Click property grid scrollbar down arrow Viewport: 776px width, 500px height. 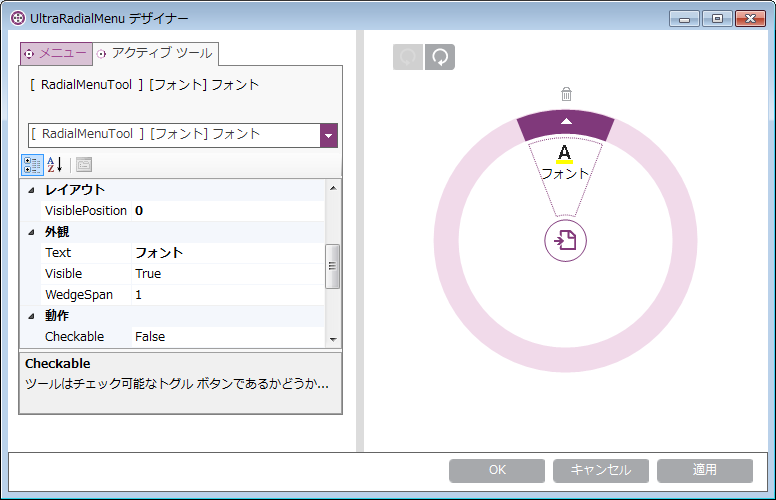coord(333,340)
